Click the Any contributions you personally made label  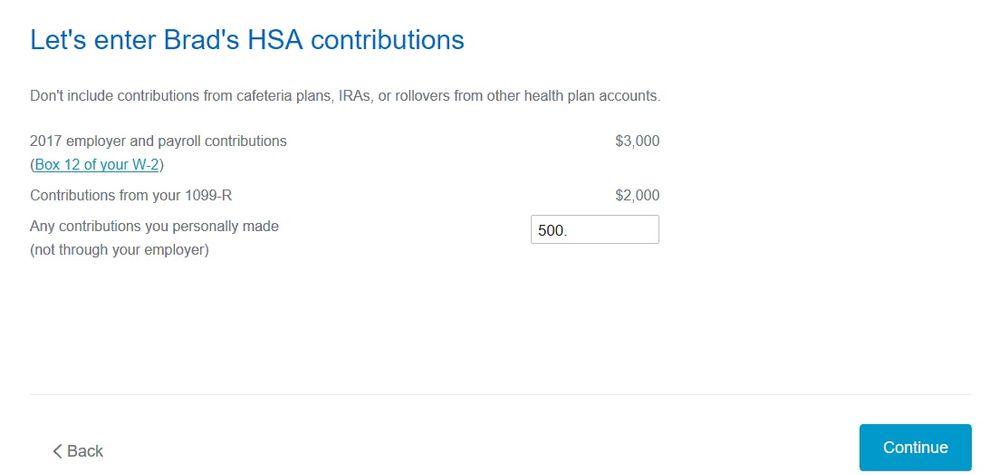click(154, 226)
